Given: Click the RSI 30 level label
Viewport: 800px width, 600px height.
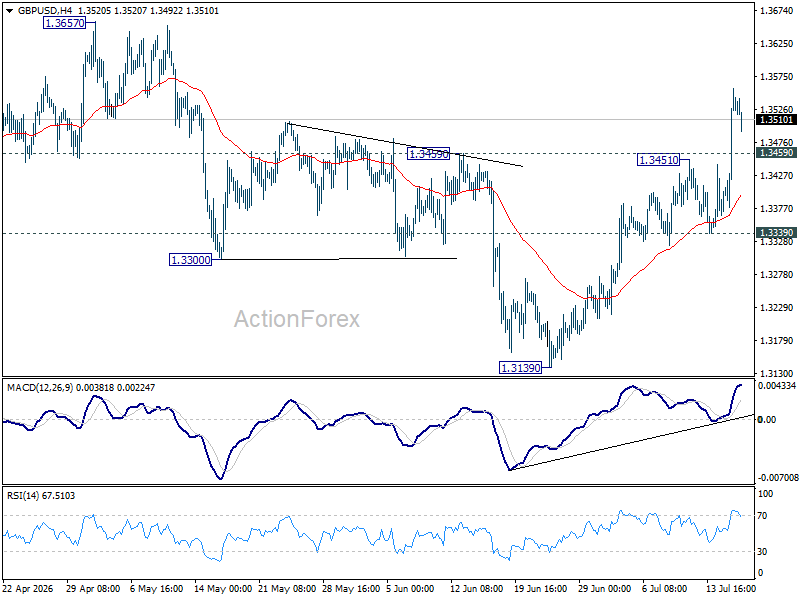Looking at the screenshot, I should coord(762,552).
